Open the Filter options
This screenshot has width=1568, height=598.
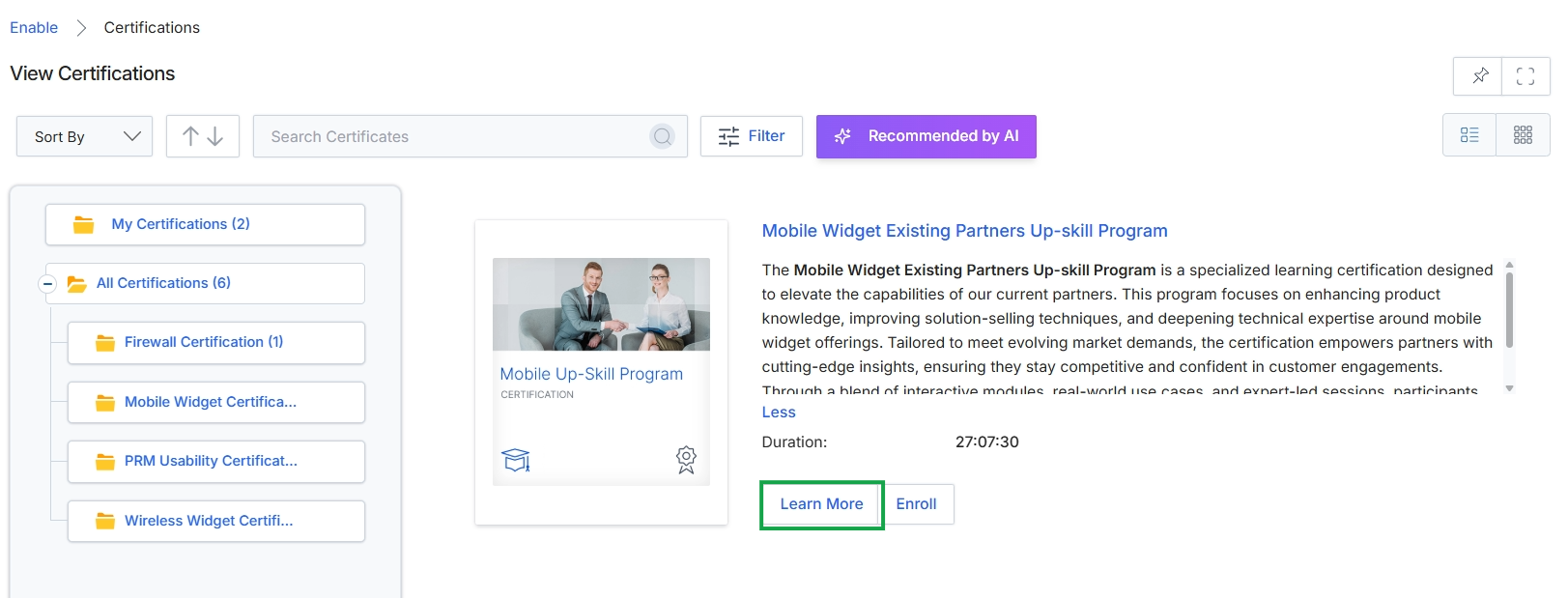[x=752, y=136]
